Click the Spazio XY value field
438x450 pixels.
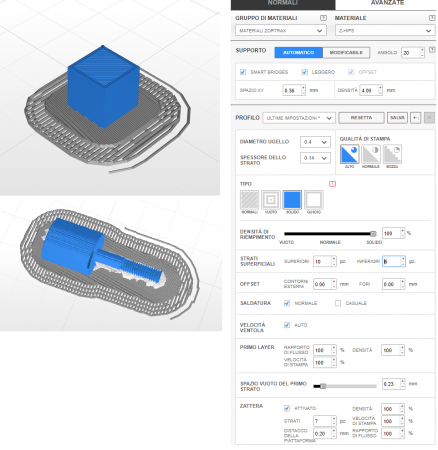[292, 90]
